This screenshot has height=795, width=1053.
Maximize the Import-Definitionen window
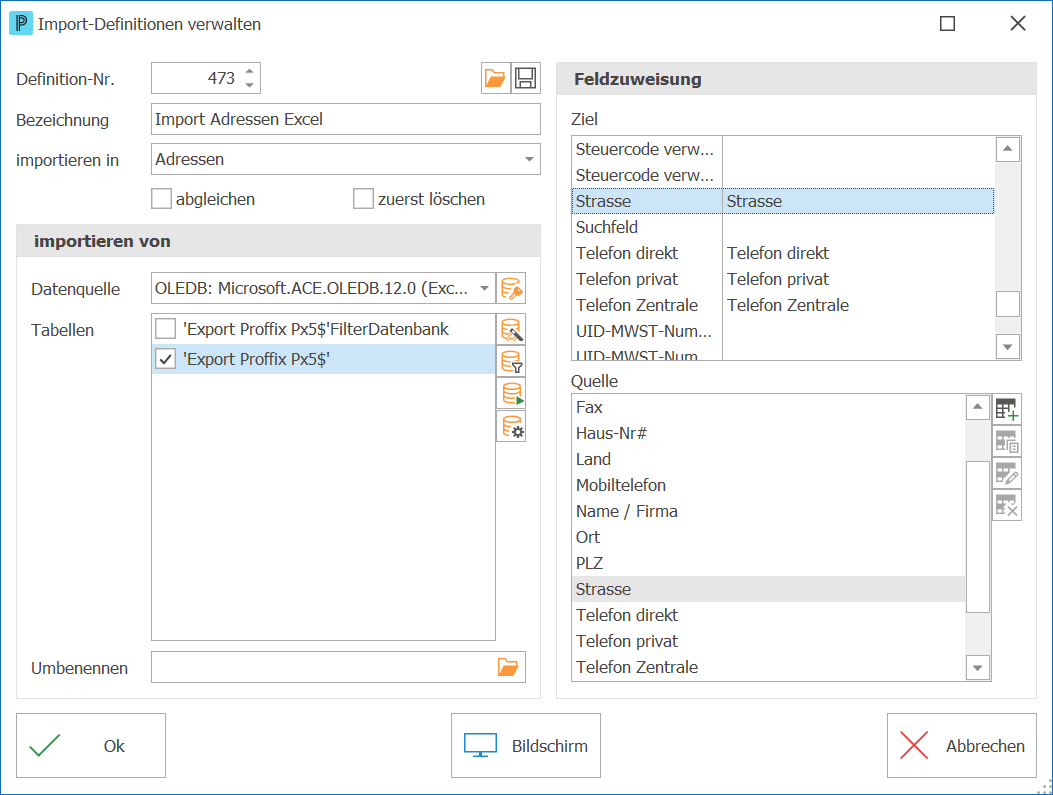click(x=947, y=24)
